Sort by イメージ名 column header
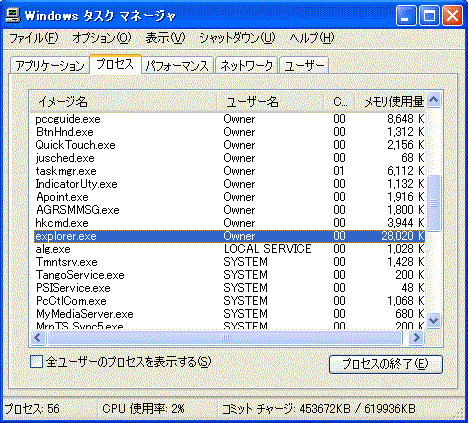468x423 pixels. 123,101
